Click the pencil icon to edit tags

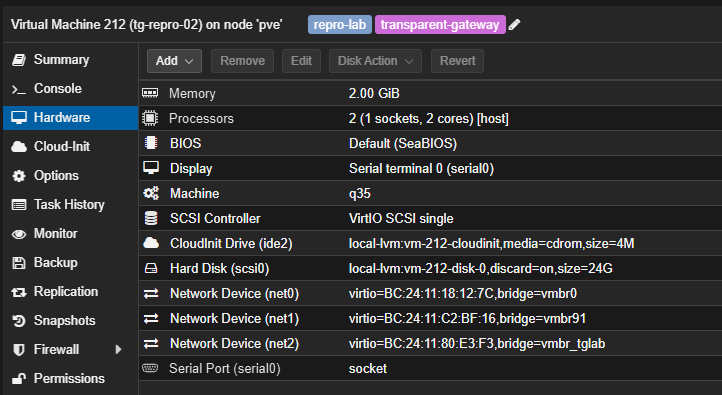pos(514,24)
